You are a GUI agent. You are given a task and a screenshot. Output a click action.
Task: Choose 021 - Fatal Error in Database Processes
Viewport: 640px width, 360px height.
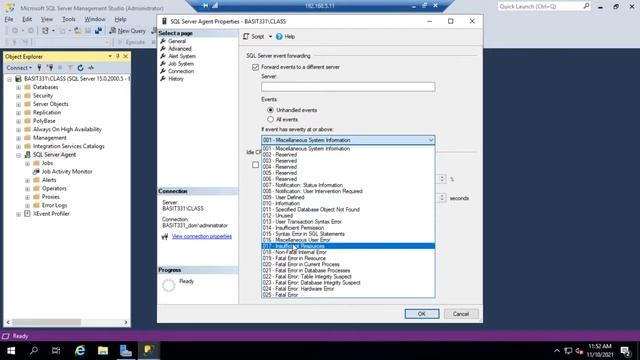pyautogui.click(x=348, y=270)
